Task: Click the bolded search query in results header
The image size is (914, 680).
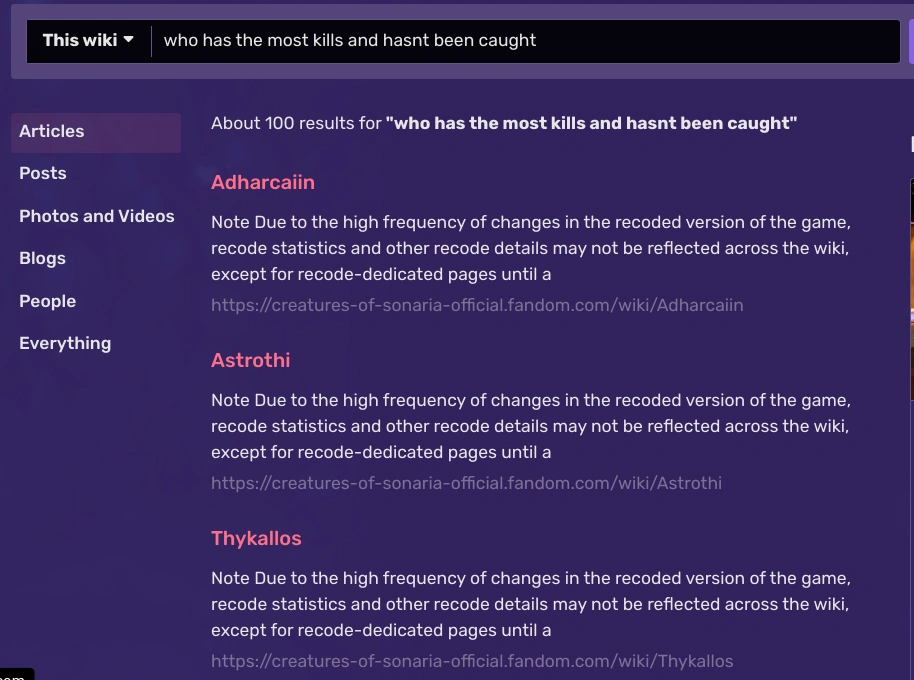Action: pyautogui.click(x=591, y=123)
